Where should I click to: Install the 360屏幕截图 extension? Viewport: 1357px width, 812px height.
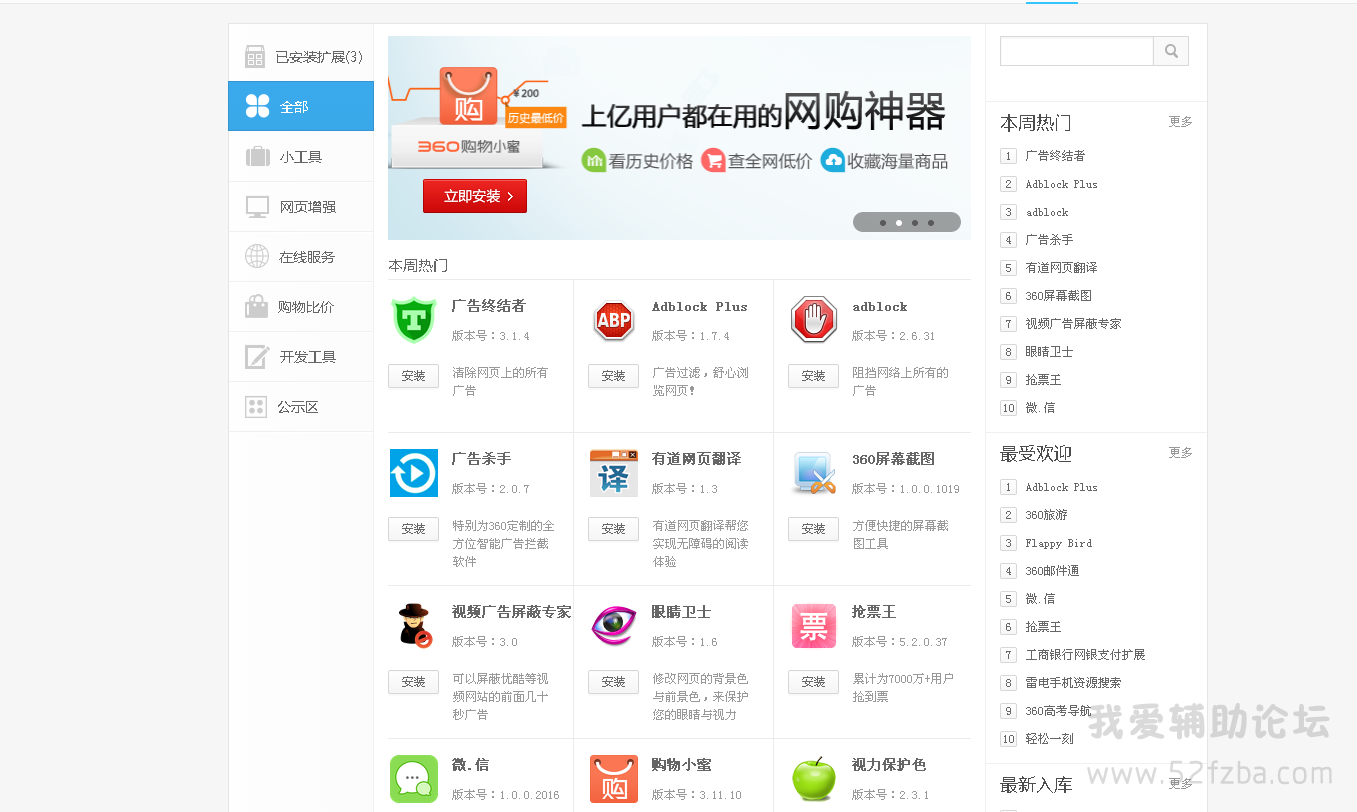[813, 529]
